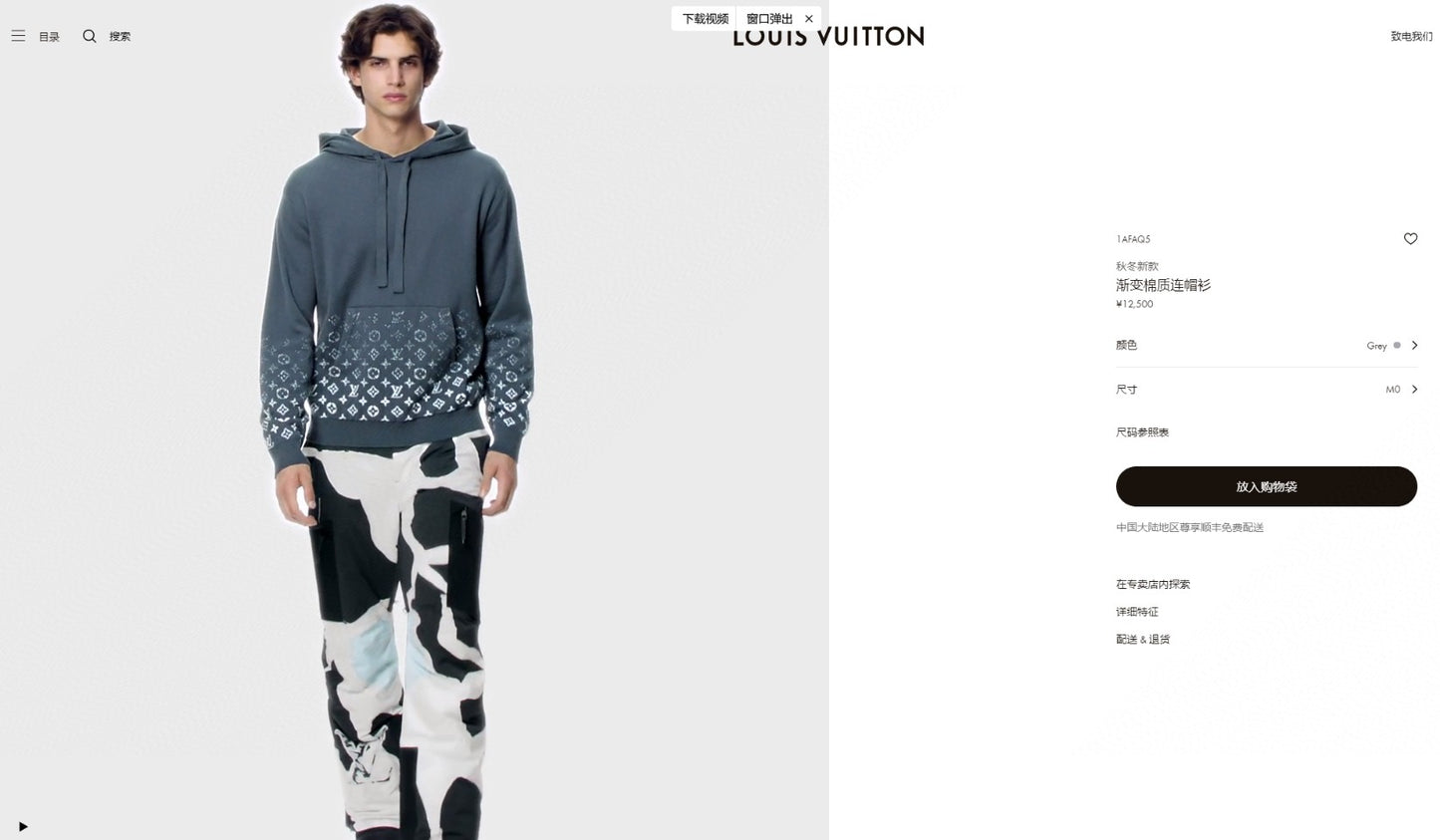Screen dimensions: 1440x840
Task: Click 窗口弹出 pop-out window button
Action: coord(769,19)
